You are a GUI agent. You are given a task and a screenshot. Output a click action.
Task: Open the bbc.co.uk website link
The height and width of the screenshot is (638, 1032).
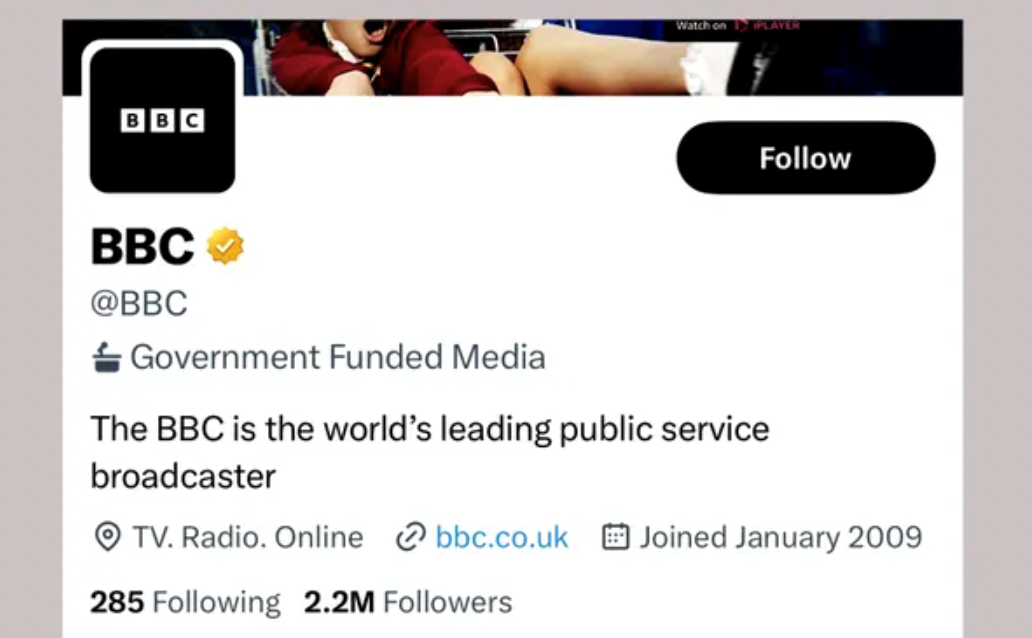coord(502,538)
